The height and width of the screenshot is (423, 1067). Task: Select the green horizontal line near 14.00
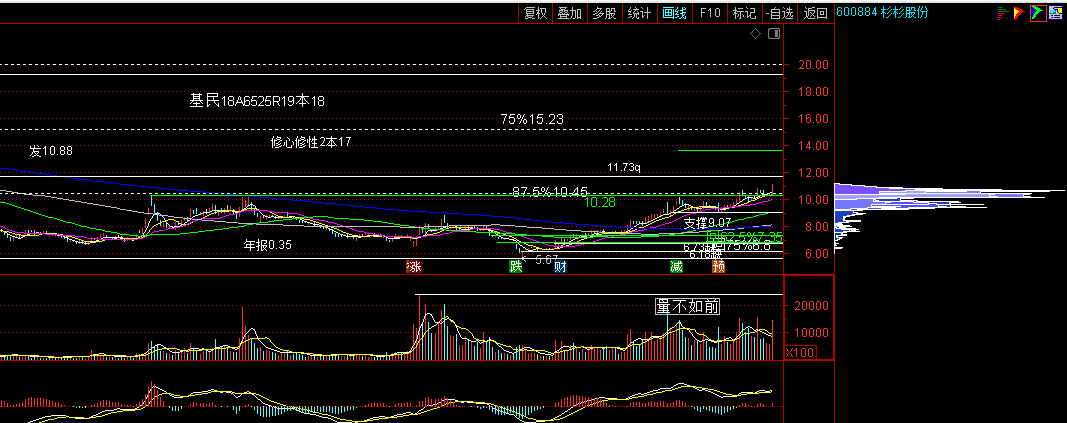click(730, 150)
